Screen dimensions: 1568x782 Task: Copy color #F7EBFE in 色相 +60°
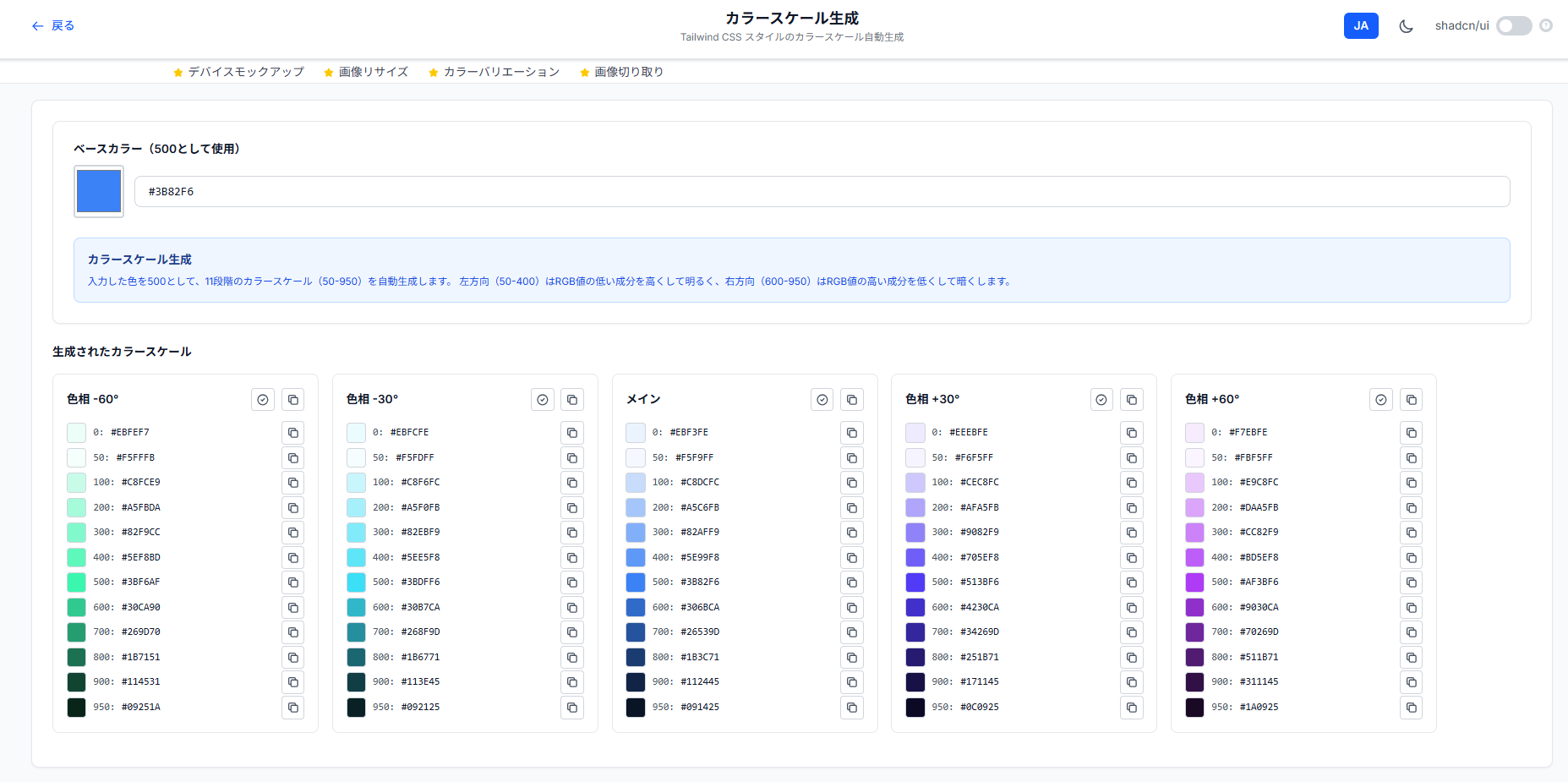tap(1412, 433)
